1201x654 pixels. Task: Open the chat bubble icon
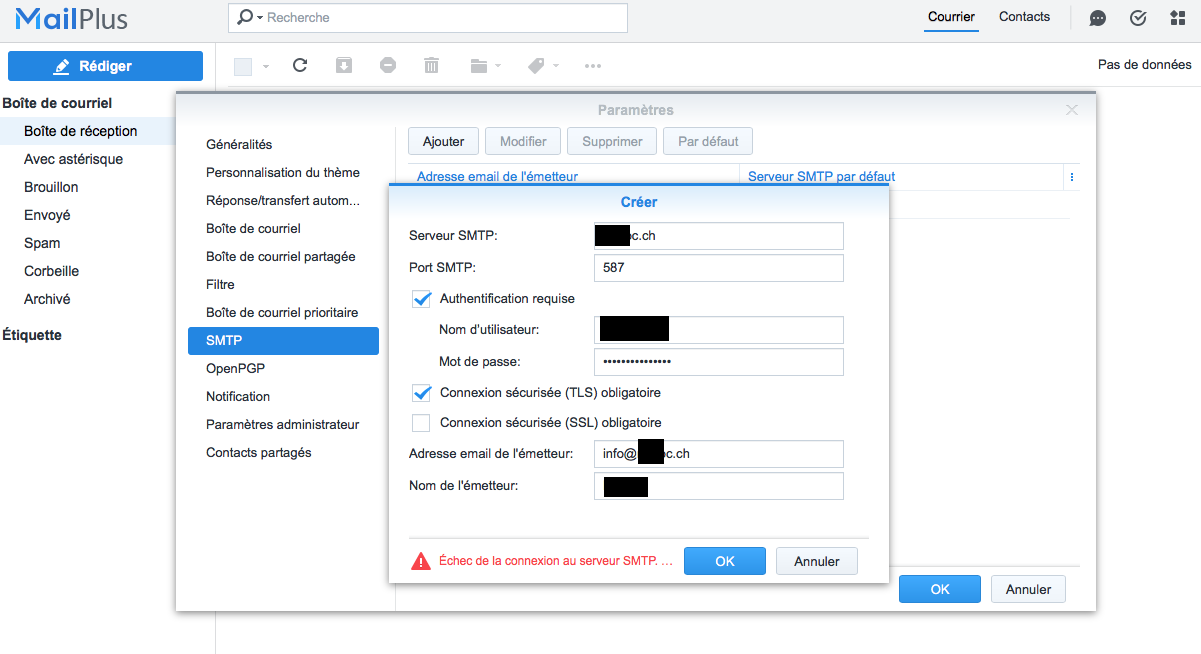[x=1097, y=18]
